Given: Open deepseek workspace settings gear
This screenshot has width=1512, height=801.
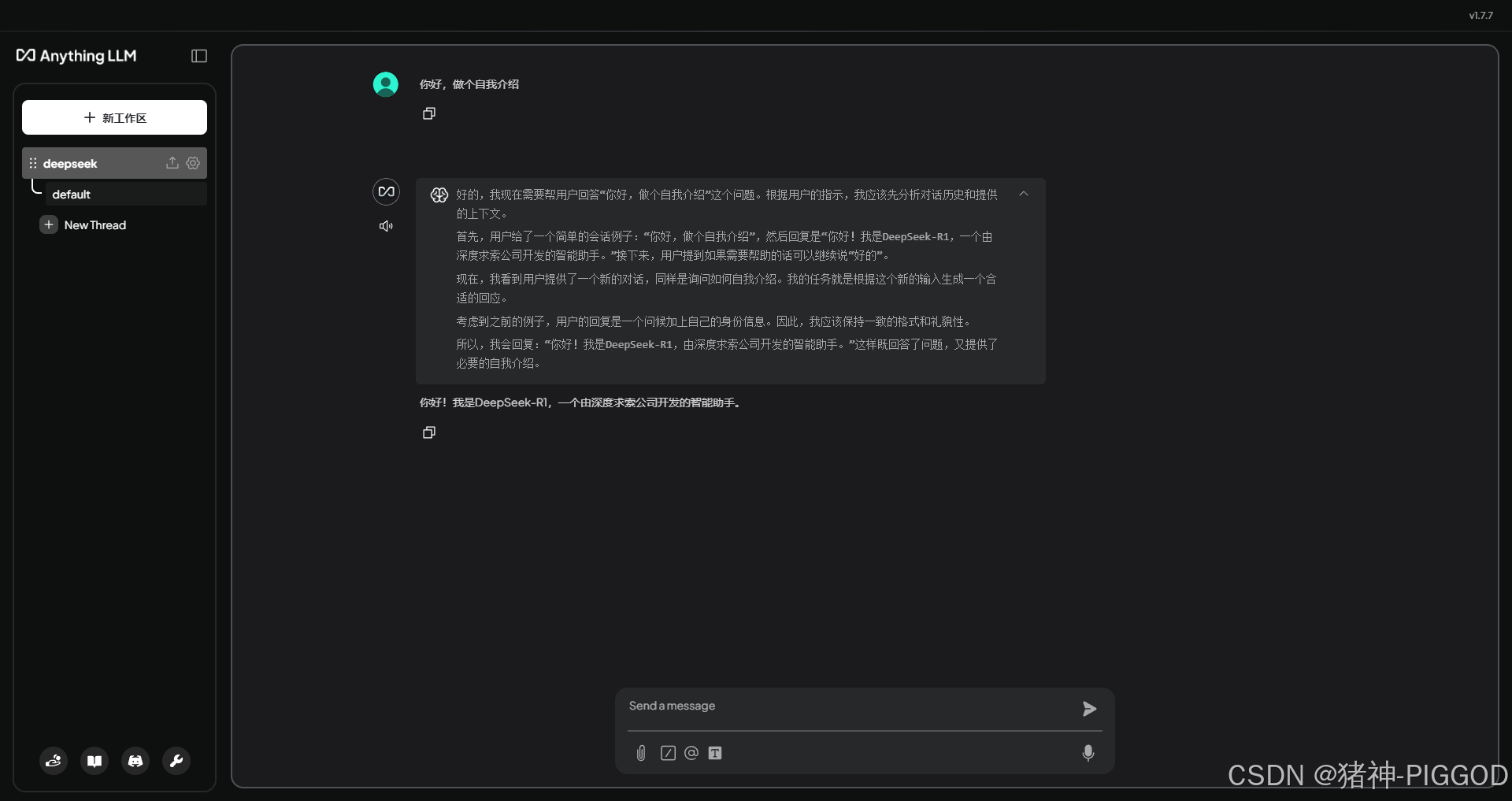Looking at the screenshot, I should tap(193, 163).
